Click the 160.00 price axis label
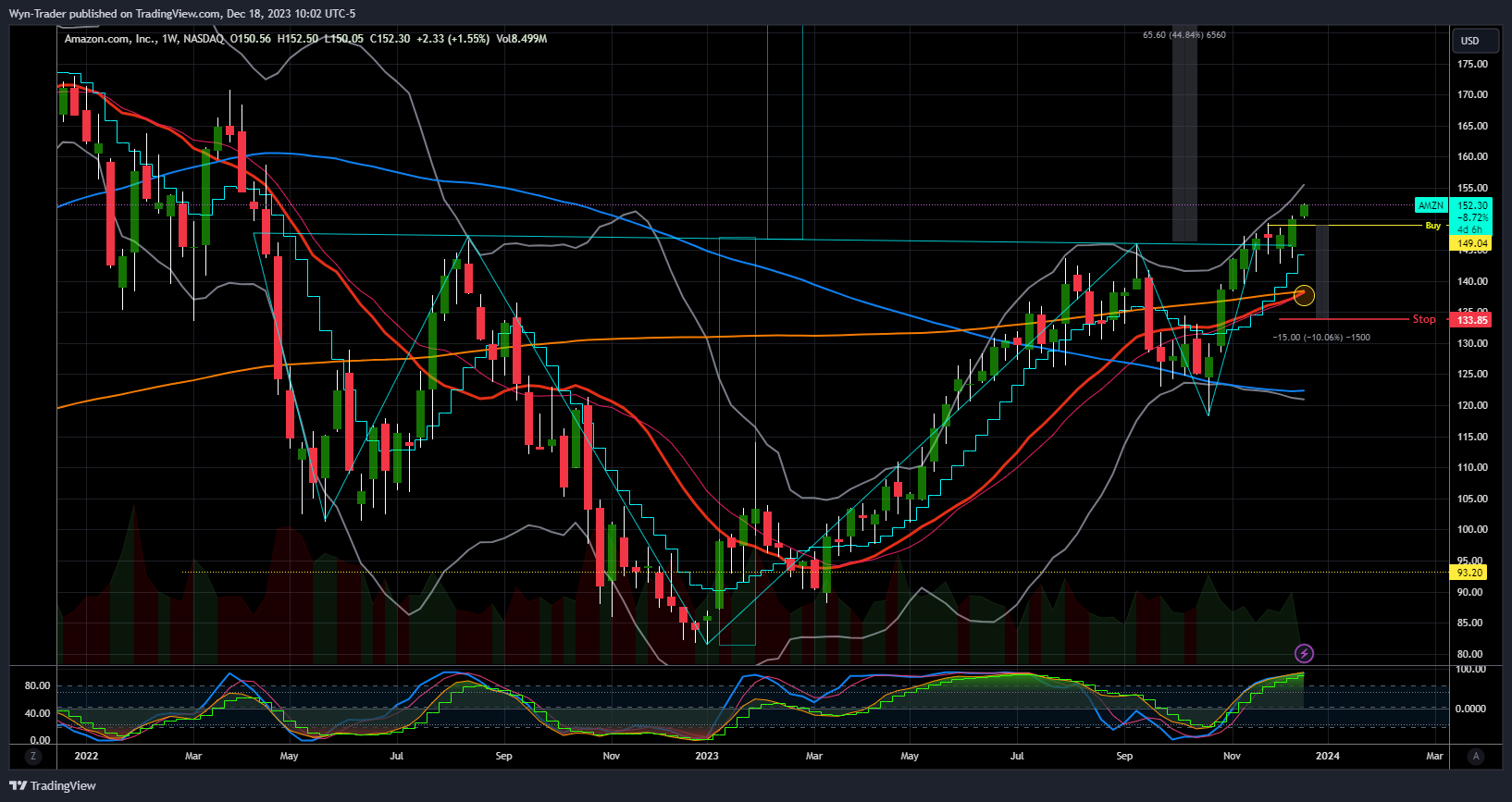This screenshot has height=802, width=1512. pyautogui.click(x=1472, y=156)
